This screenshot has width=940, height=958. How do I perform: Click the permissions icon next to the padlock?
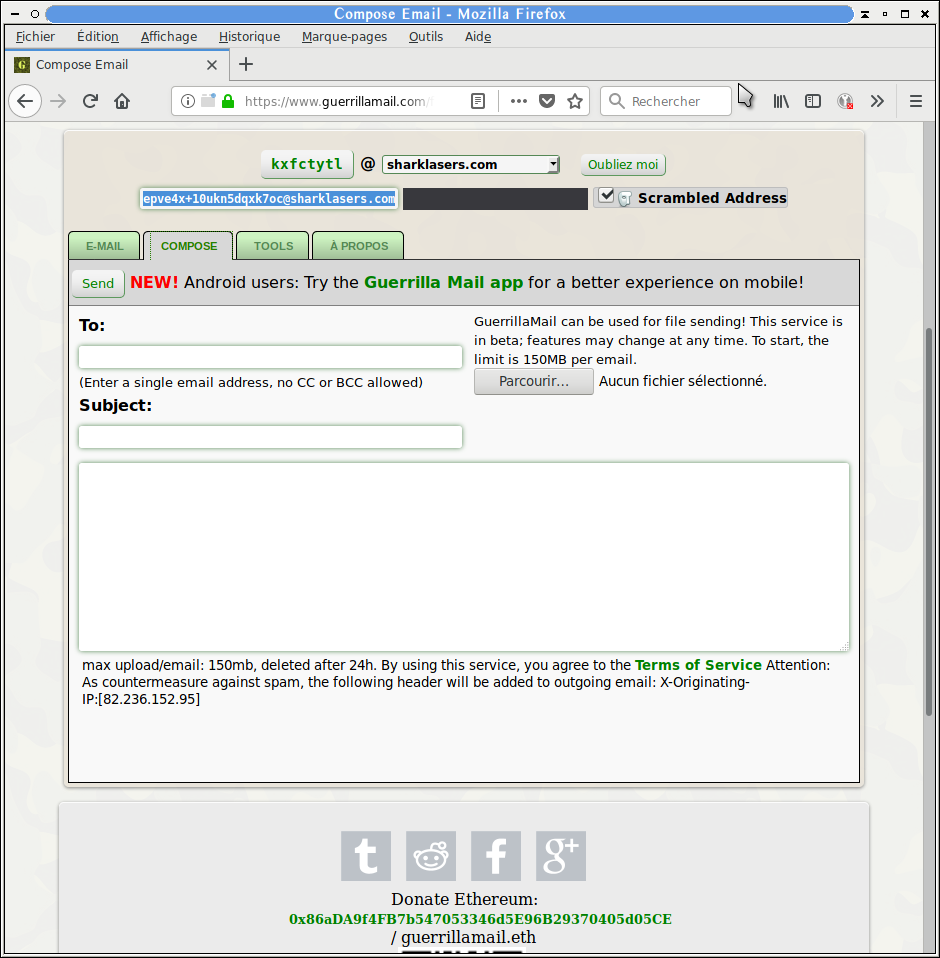tap(208, 100)
